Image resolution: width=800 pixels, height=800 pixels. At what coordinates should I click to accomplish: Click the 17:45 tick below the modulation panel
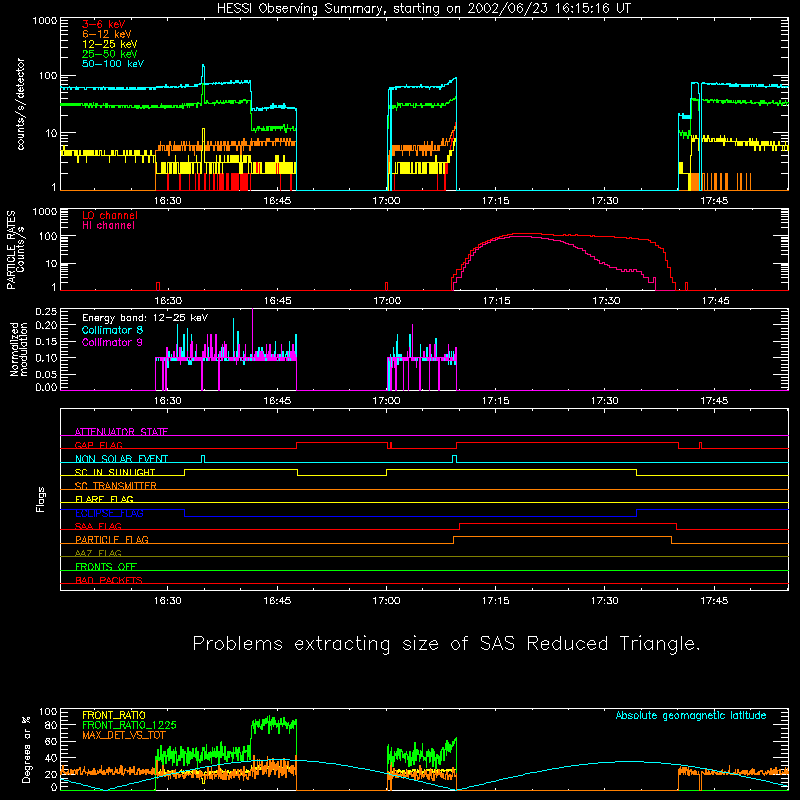[x=714, y=401]
